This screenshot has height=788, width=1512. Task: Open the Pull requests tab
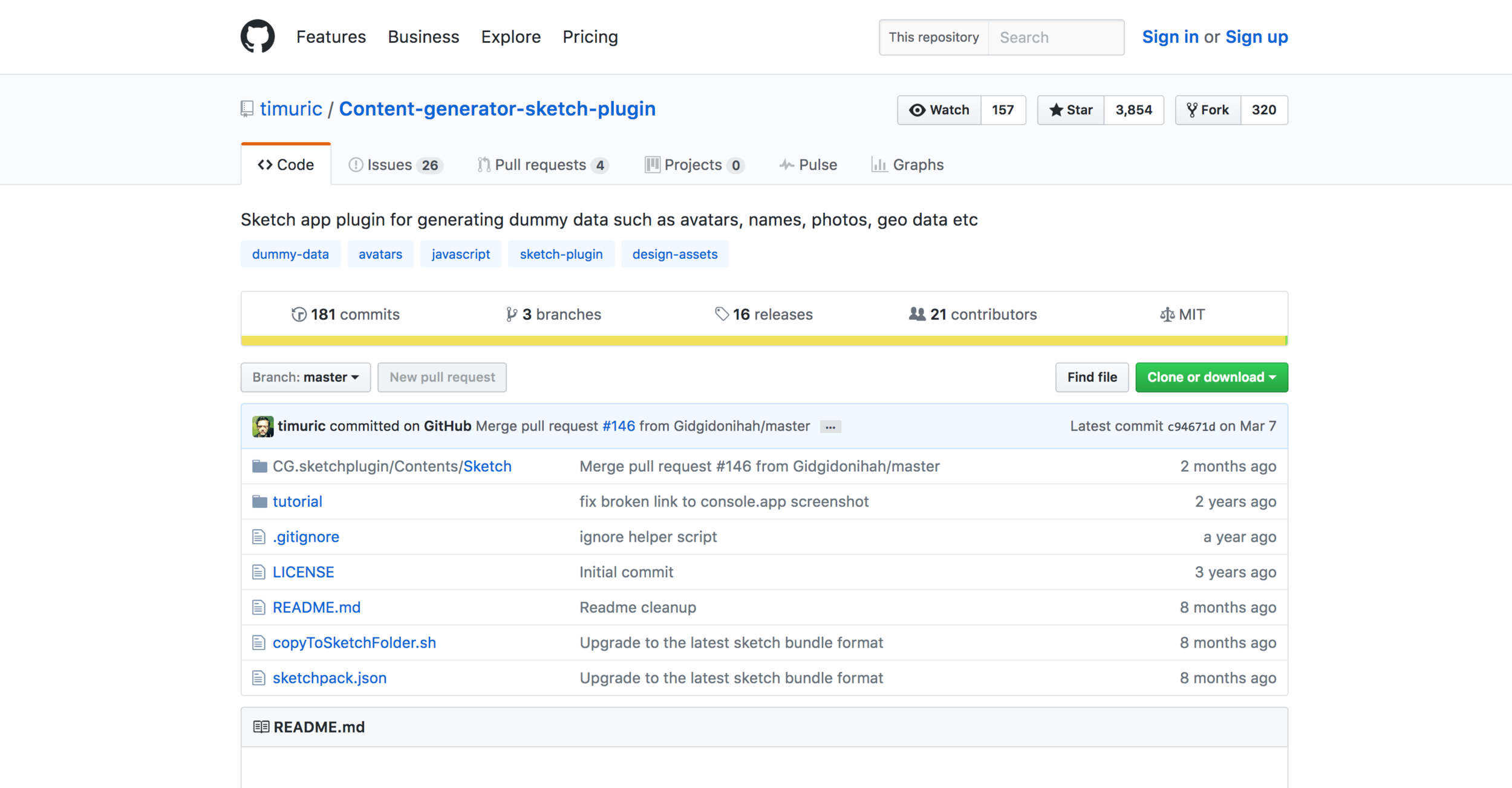pyautogui.click(x=543, y=164)
